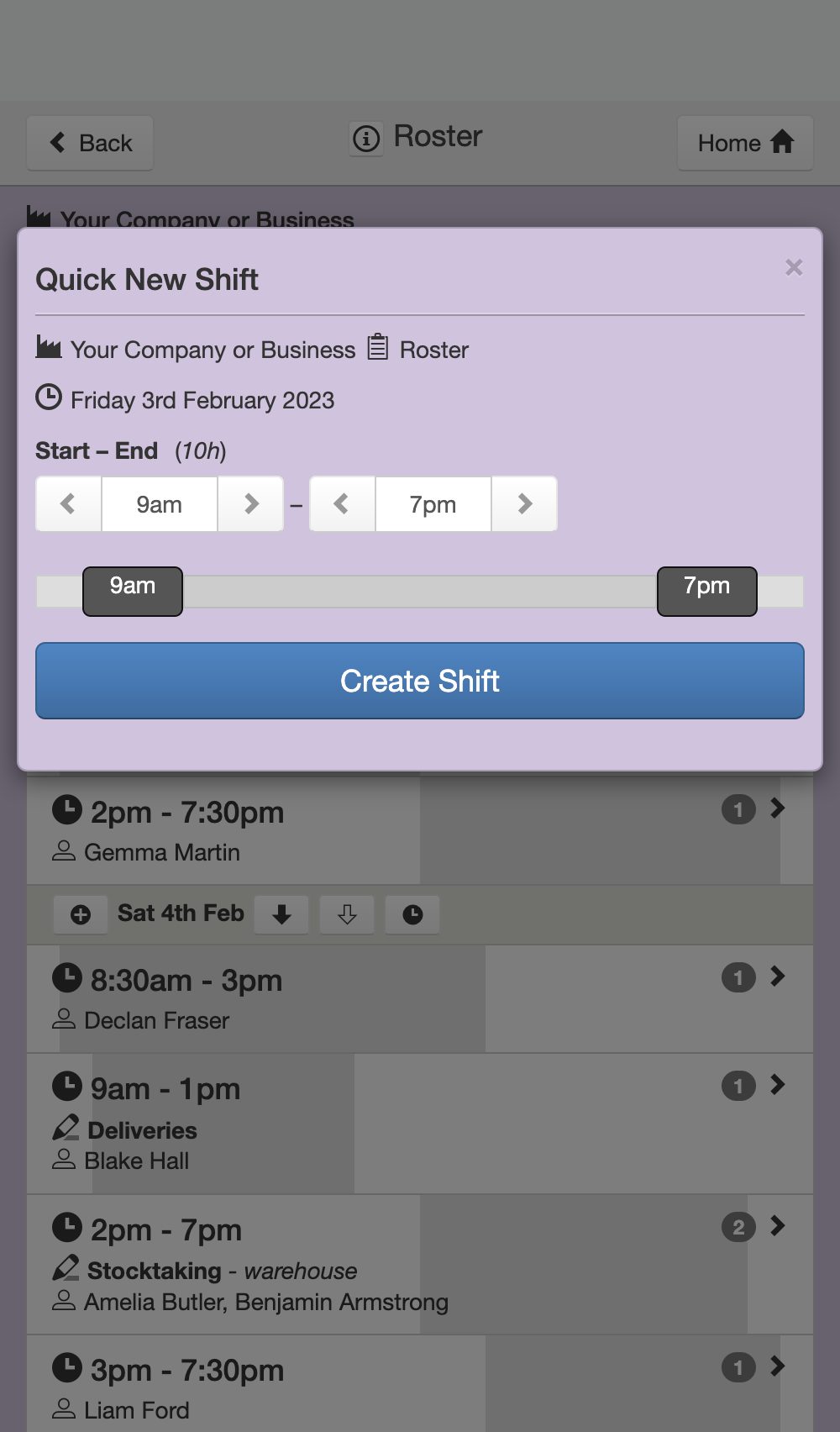The width and height of the screenshot is (840, 1432).
Task: Click the 7pm slider handle
Action: (707, 592)
